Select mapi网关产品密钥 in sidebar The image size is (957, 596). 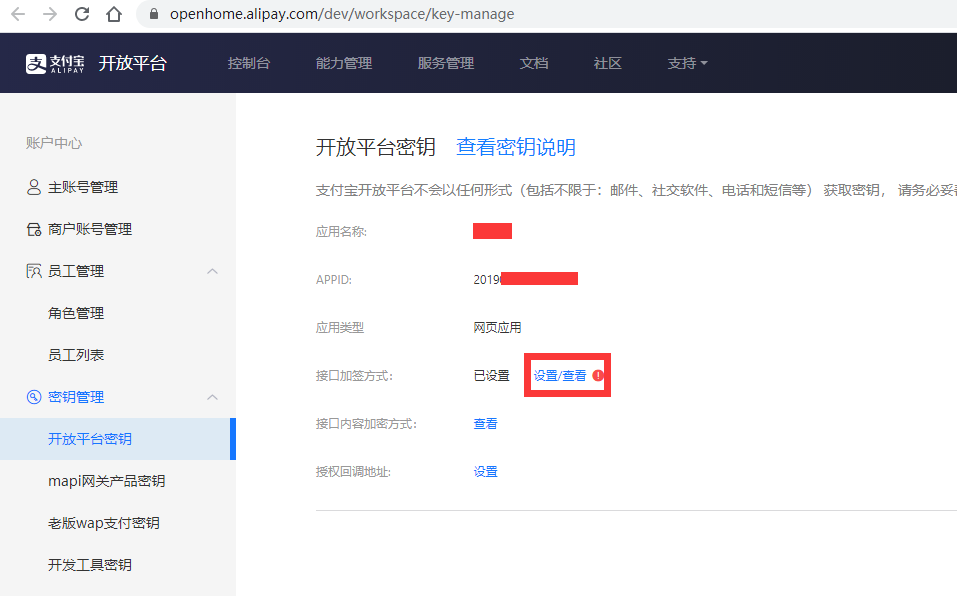coord(107,481)
